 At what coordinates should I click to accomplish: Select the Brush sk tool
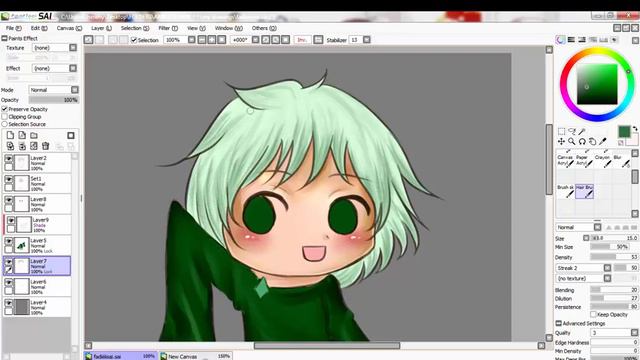[566, 191]
